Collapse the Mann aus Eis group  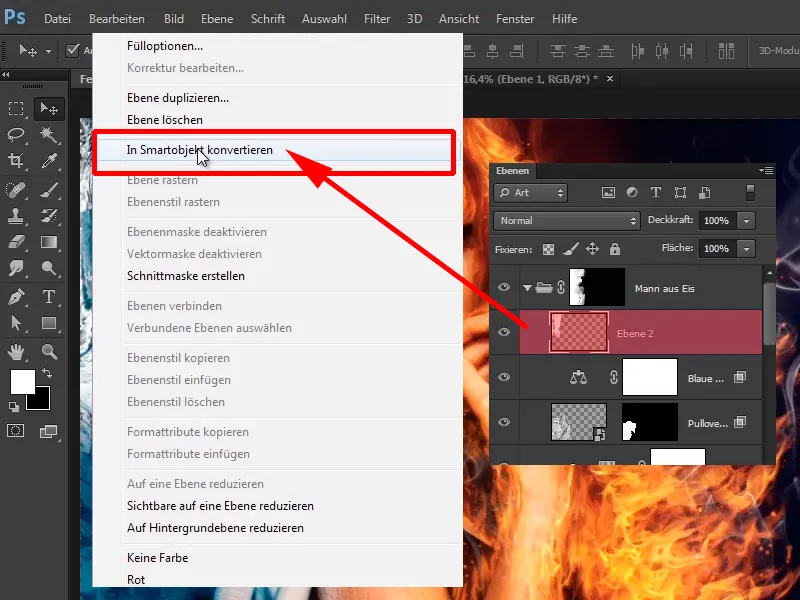point(527,288)
